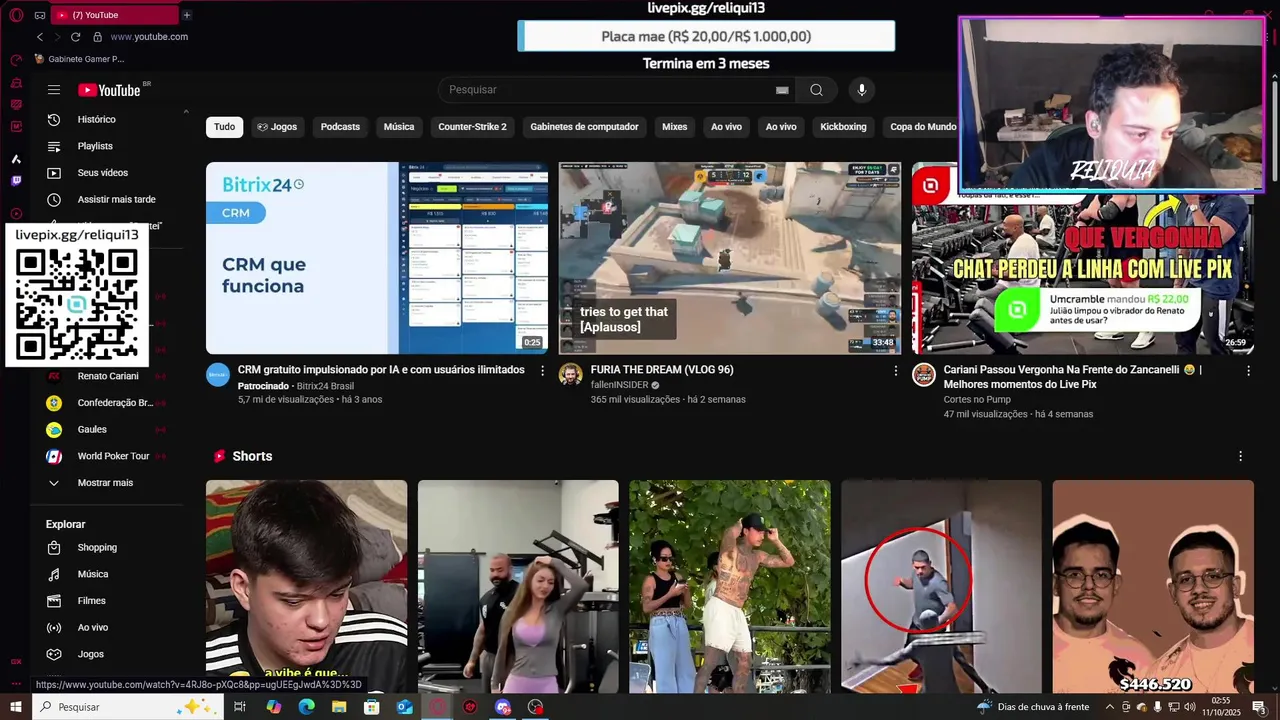1280x720 pixels.
Task: Open Task View on taskbar
Action: tap(240, 707)
